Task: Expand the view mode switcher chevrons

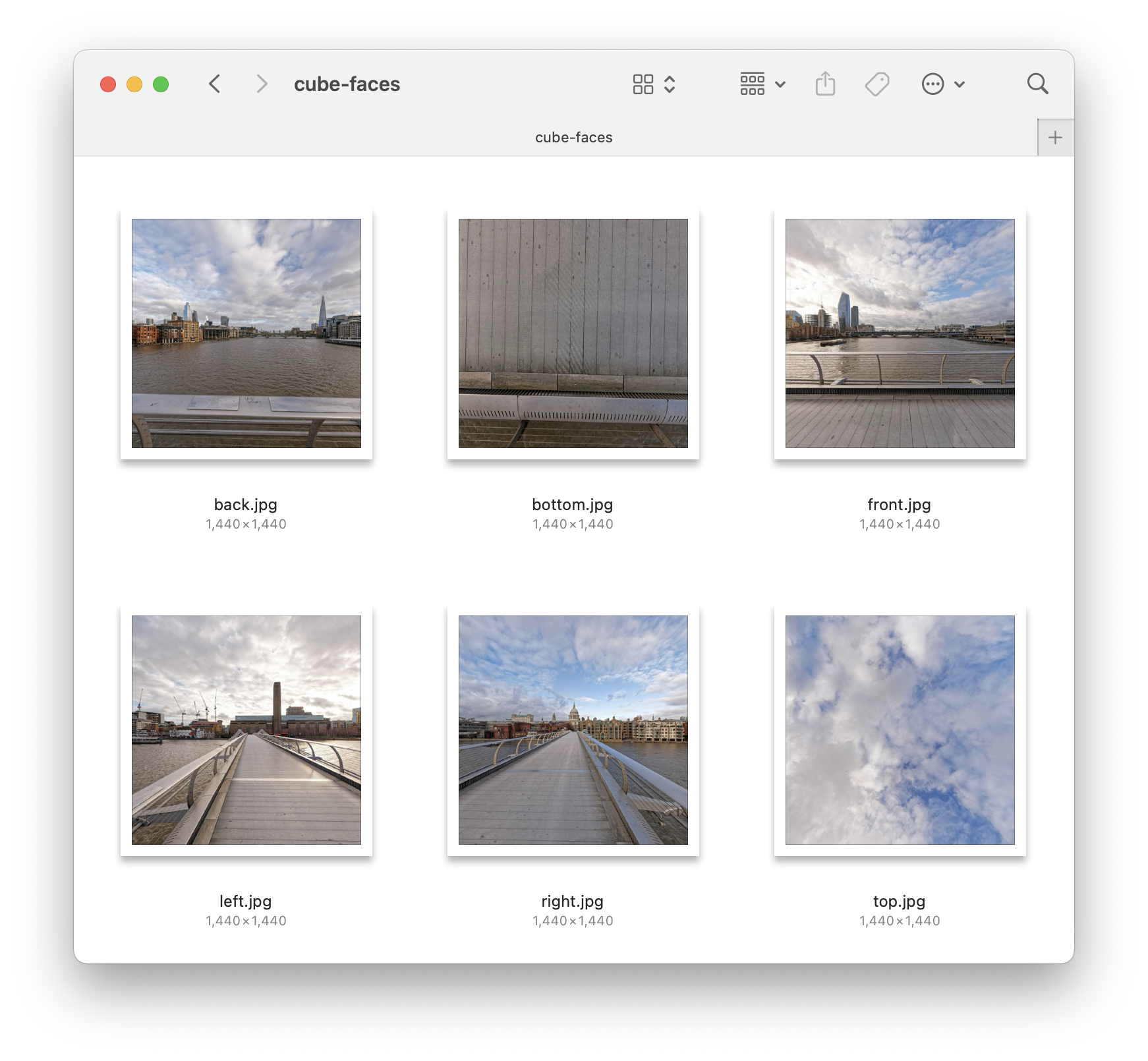Action: 670,84
